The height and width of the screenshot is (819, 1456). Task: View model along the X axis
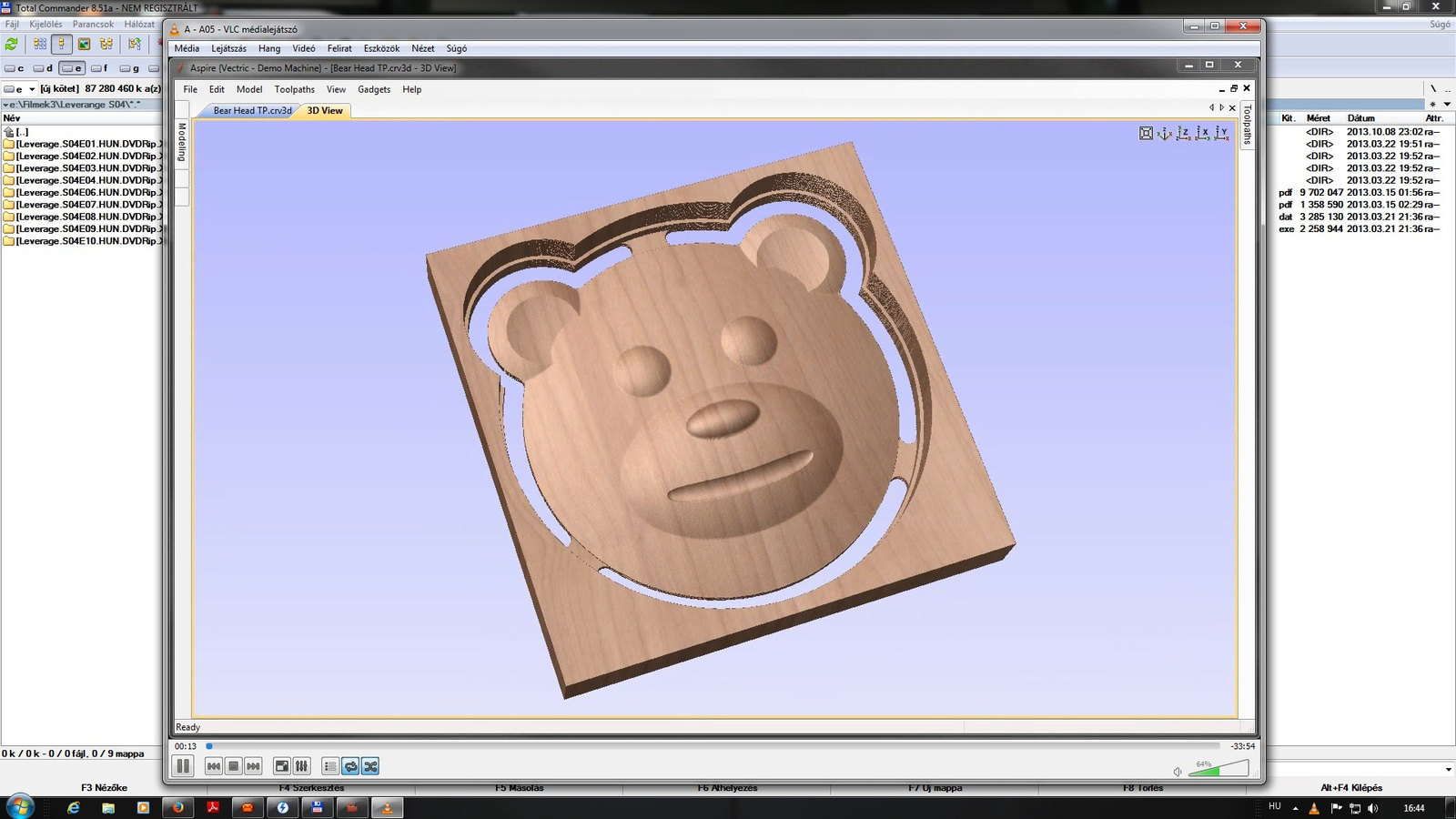1203,133
